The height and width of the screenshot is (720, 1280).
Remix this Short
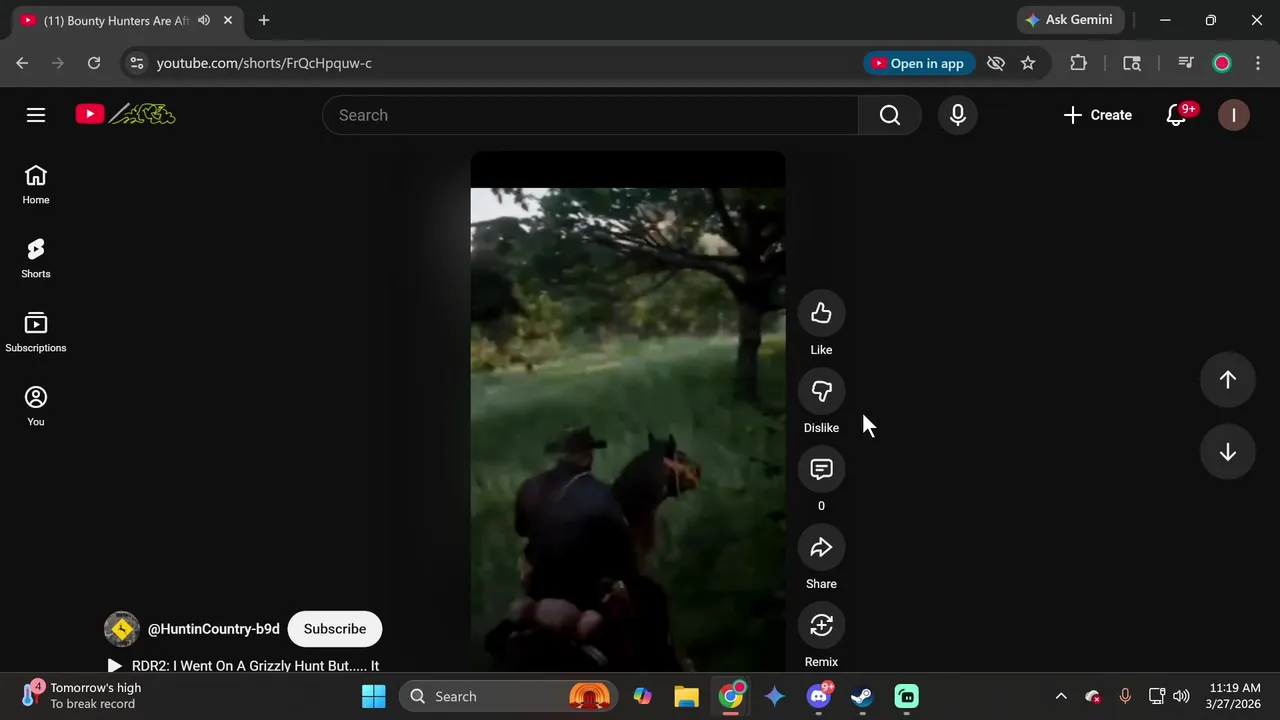coord(821,626)
